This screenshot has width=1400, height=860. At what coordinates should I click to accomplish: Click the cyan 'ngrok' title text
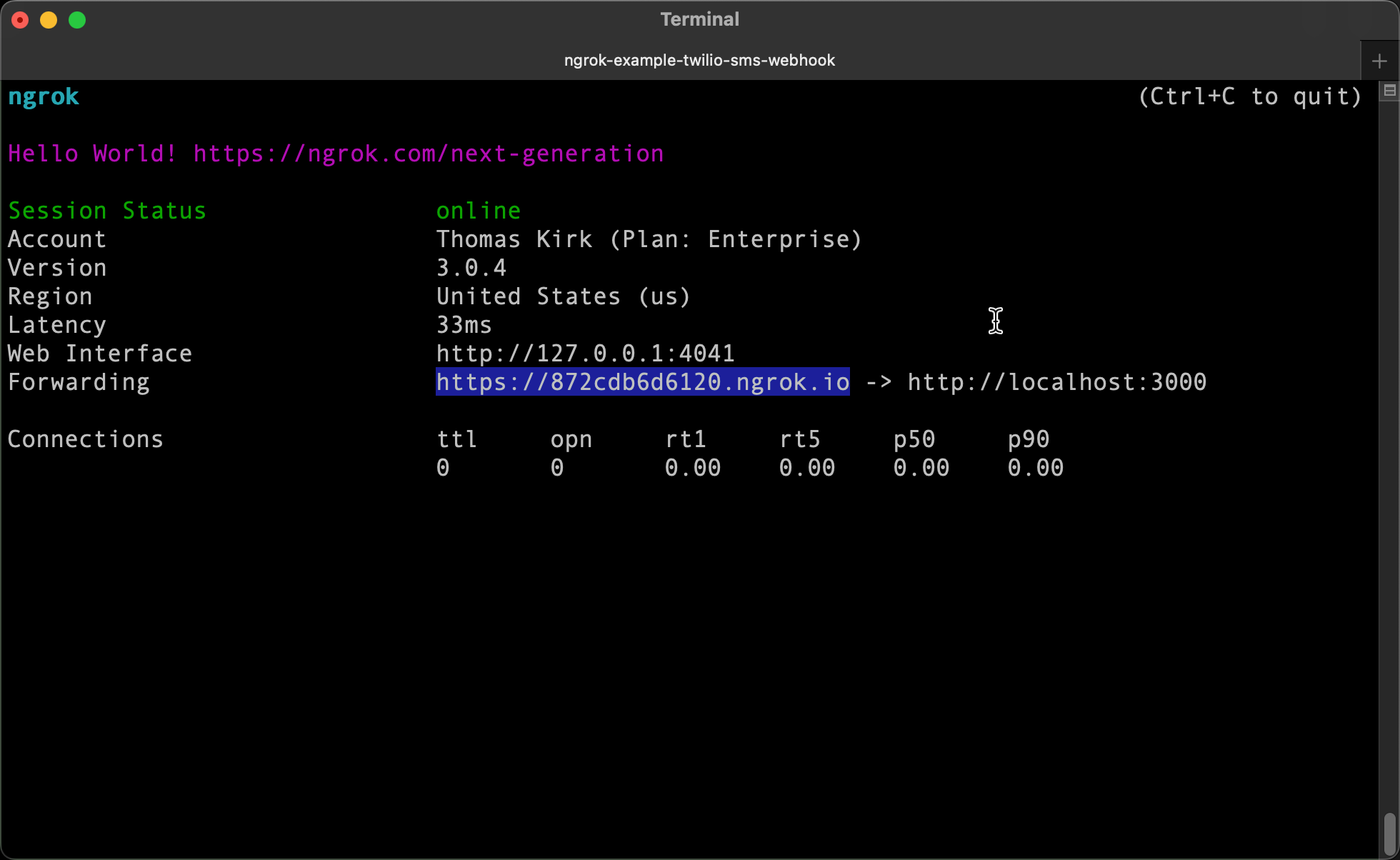pyautogui.click(x=44, y=96)
